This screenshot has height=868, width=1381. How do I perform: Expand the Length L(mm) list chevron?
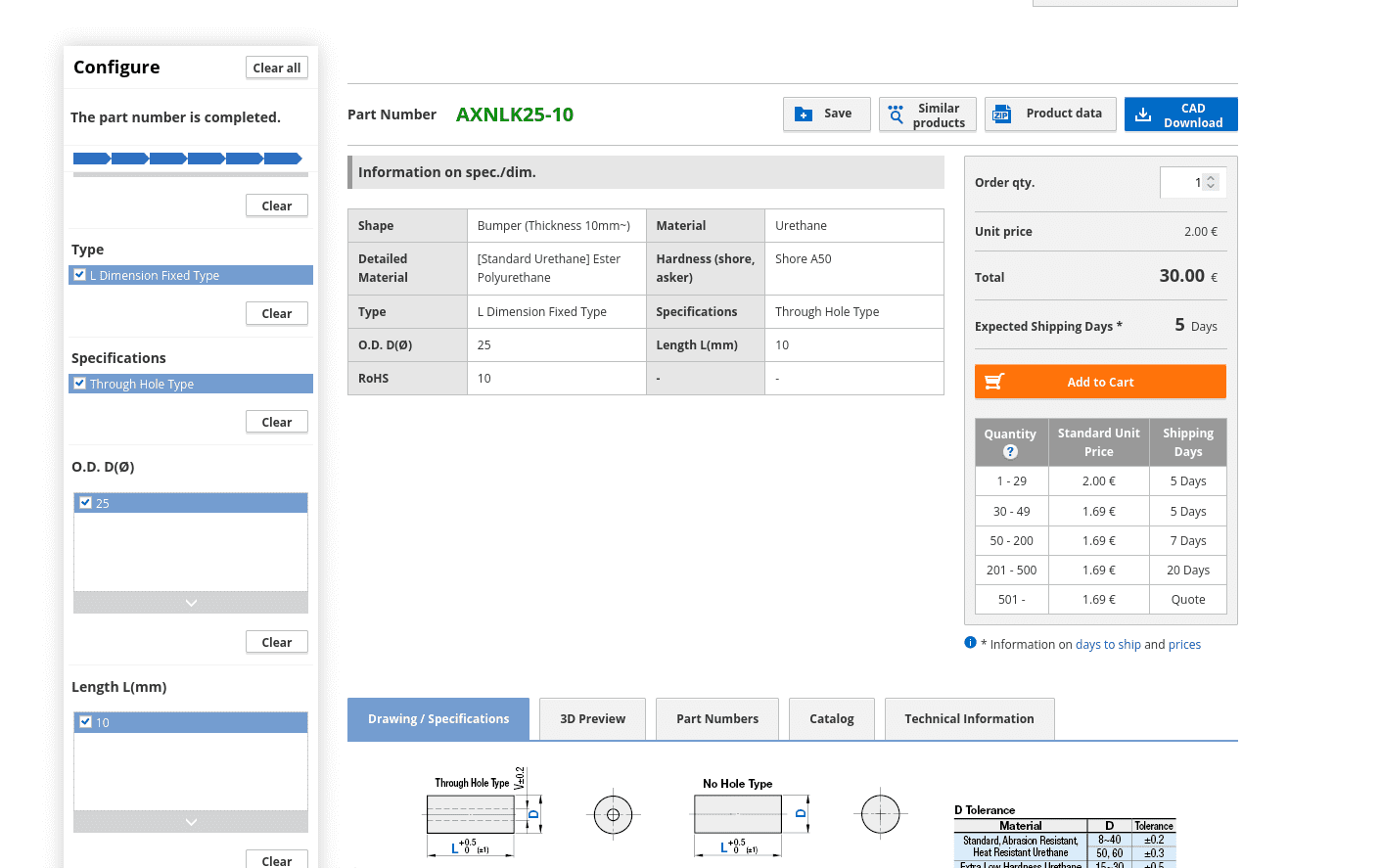[191, 822]
